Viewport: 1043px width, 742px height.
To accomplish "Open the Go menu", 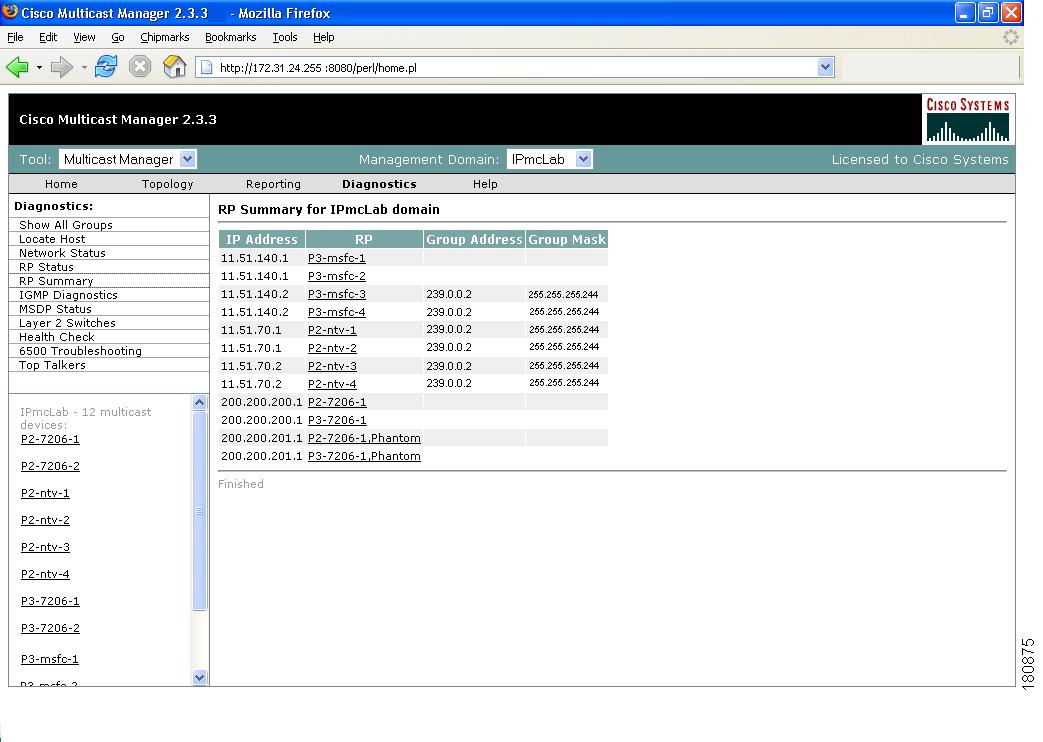I will point(118,37).
